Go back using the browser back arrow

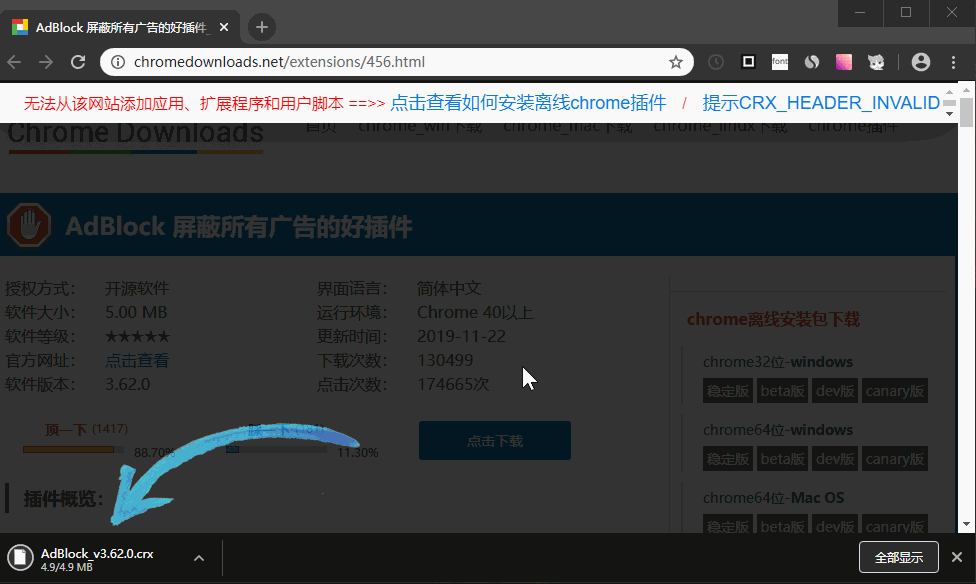coord(14,62)
